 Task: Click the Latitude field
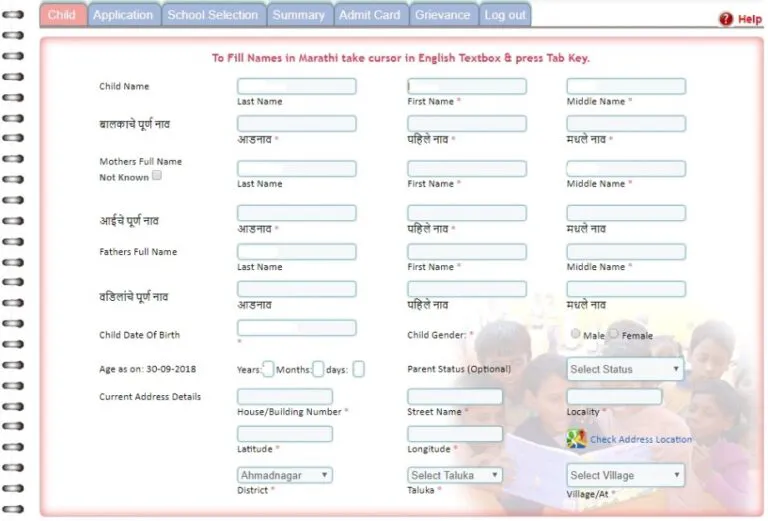pyautogui.click(x=285, y=434)
